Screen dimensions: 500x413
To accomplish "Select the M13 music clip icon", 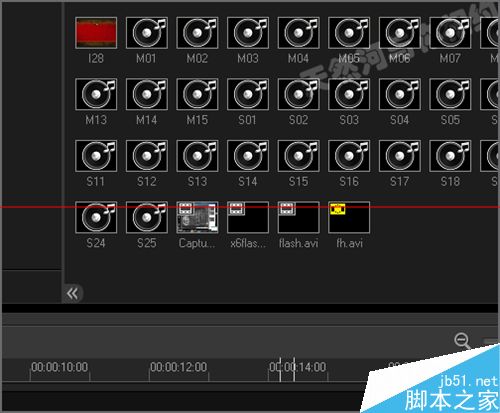I will pos(96,94).
